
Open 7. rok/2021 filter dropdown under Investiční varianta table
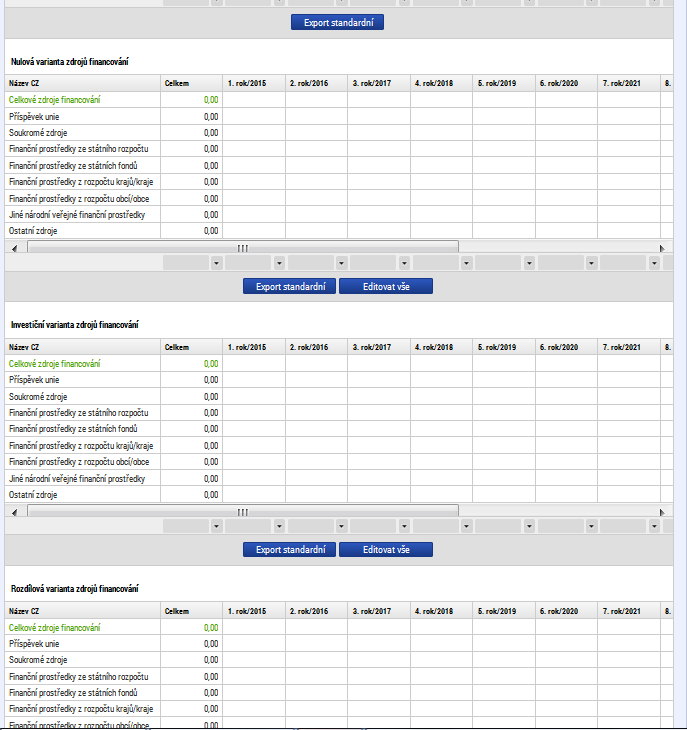[654, 527]
